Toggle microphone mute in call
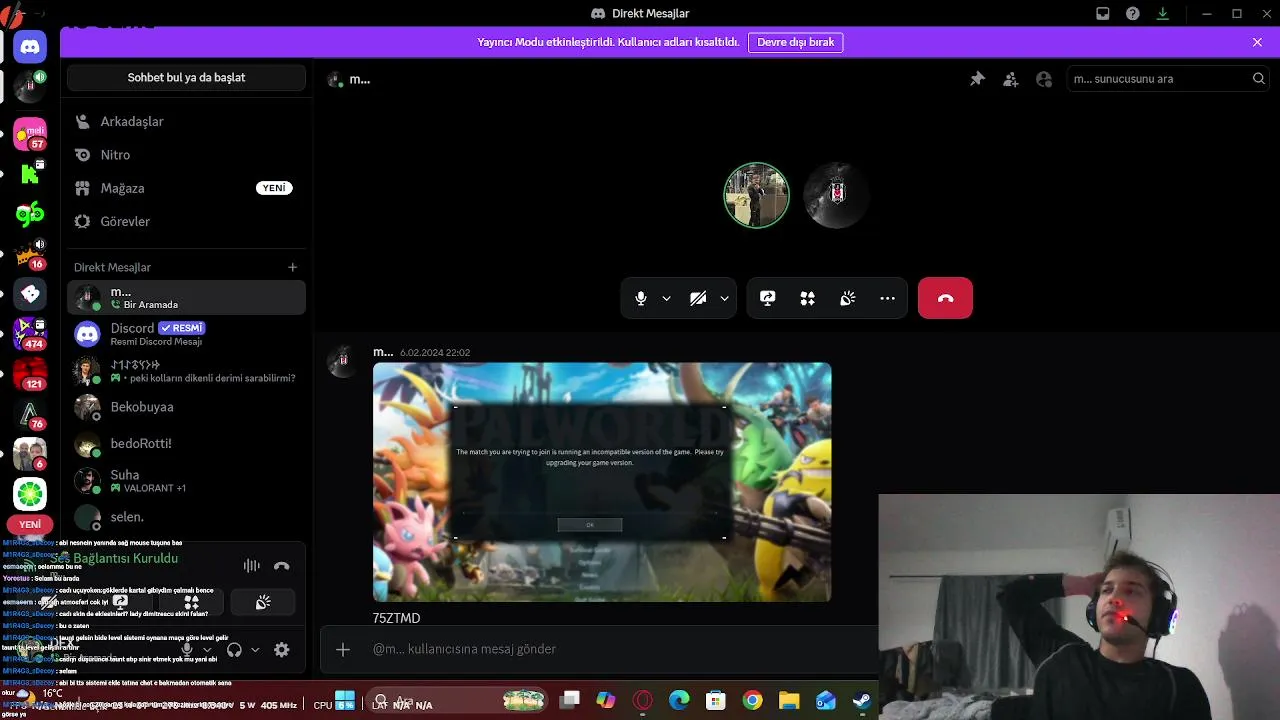The image size is (1280, 720). [641, 298]
